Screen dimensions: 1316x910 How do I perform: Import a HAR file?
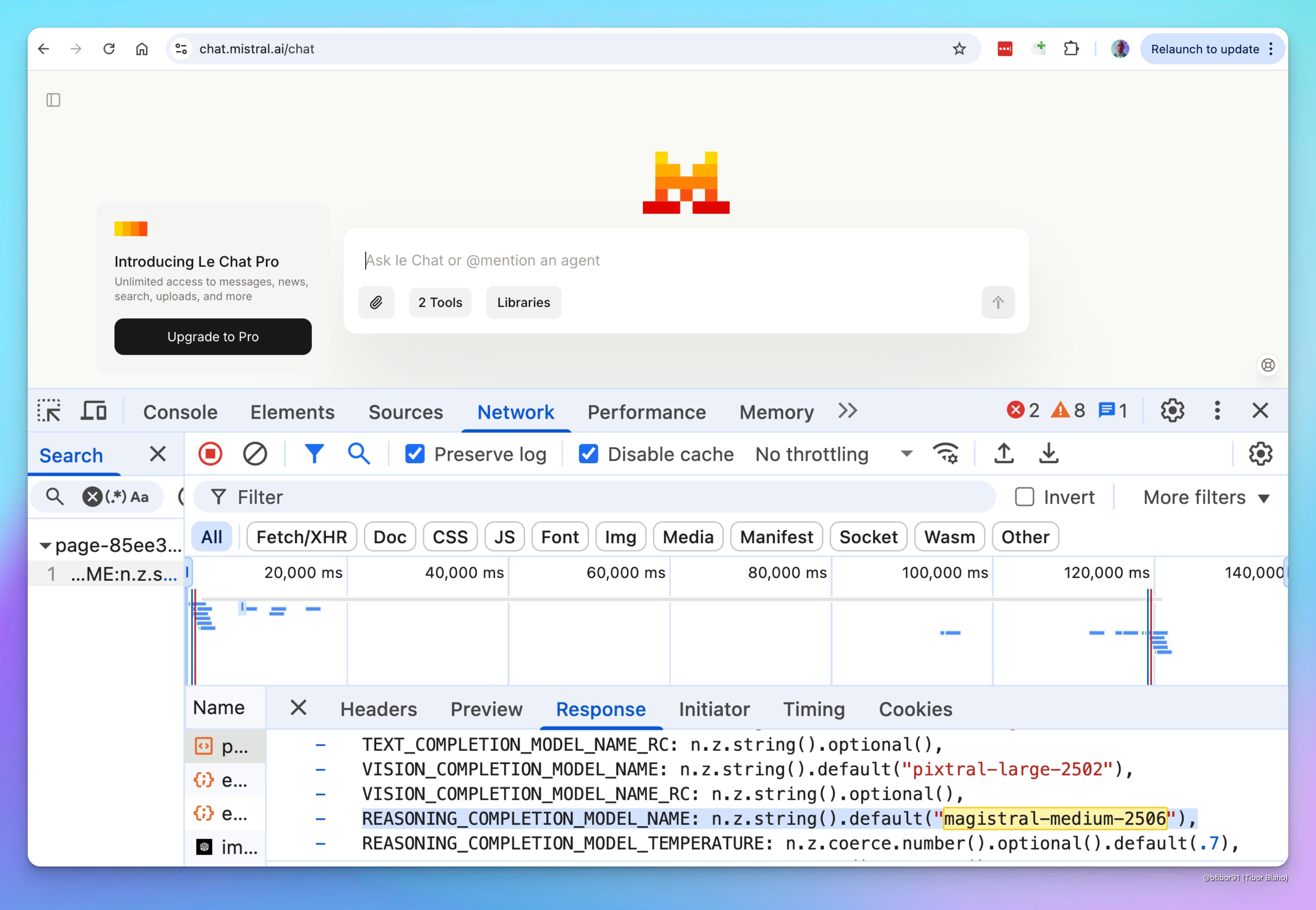click(1004, 455)
